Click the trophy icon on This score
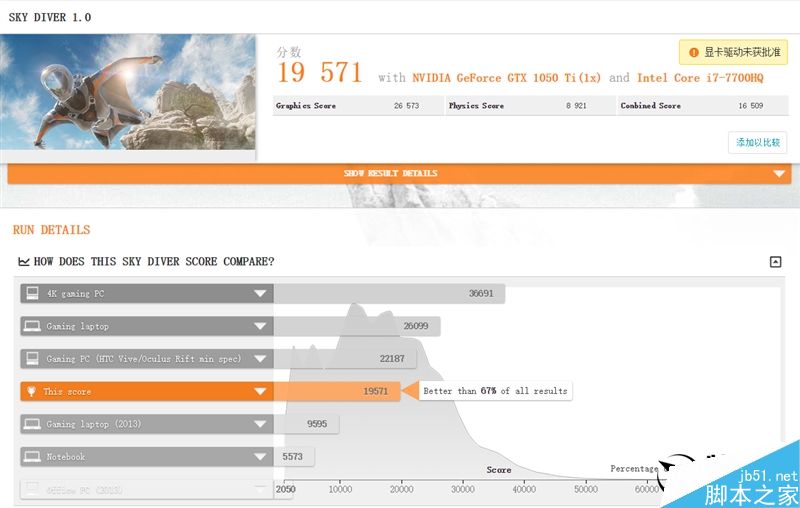Image resolution: width=800 pixels, height=508 pixels. 32,391
